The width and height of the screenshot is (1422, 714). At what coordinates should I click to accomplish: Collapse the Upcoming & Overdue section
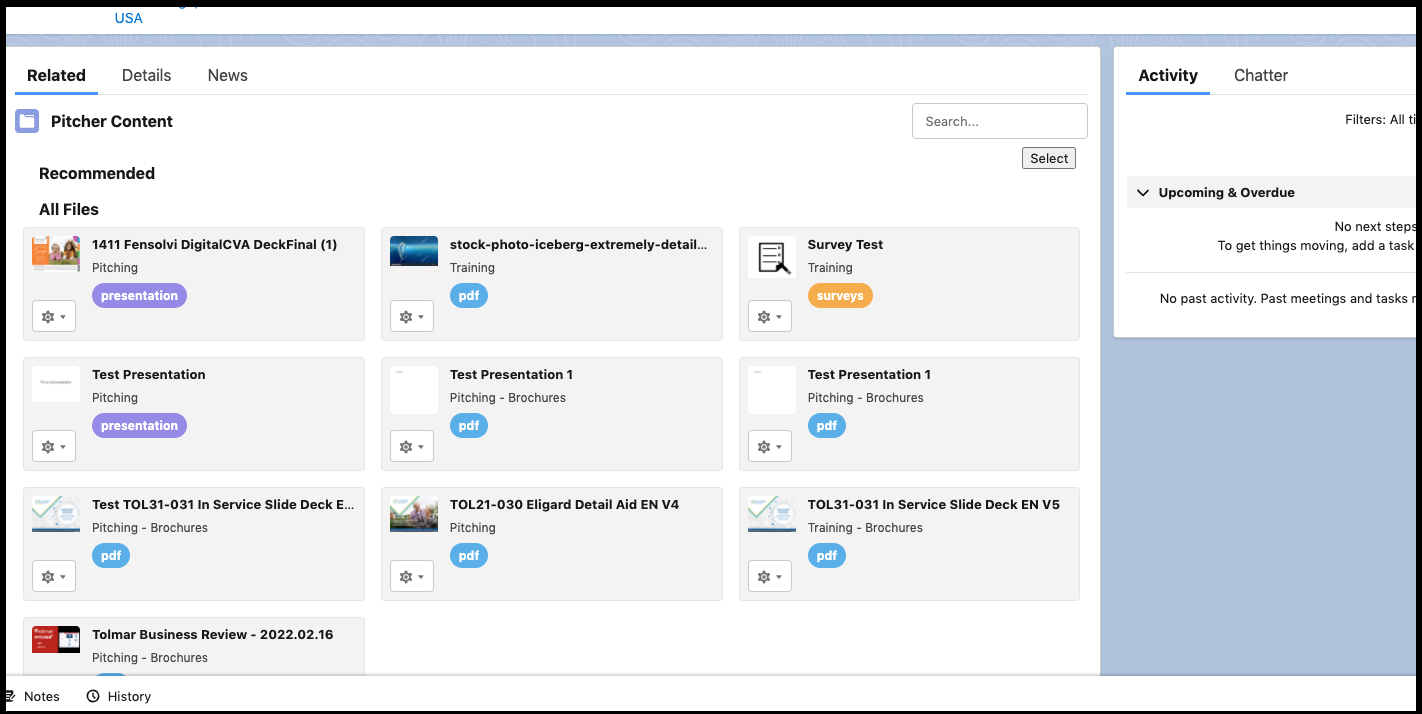pos(1143,192)
